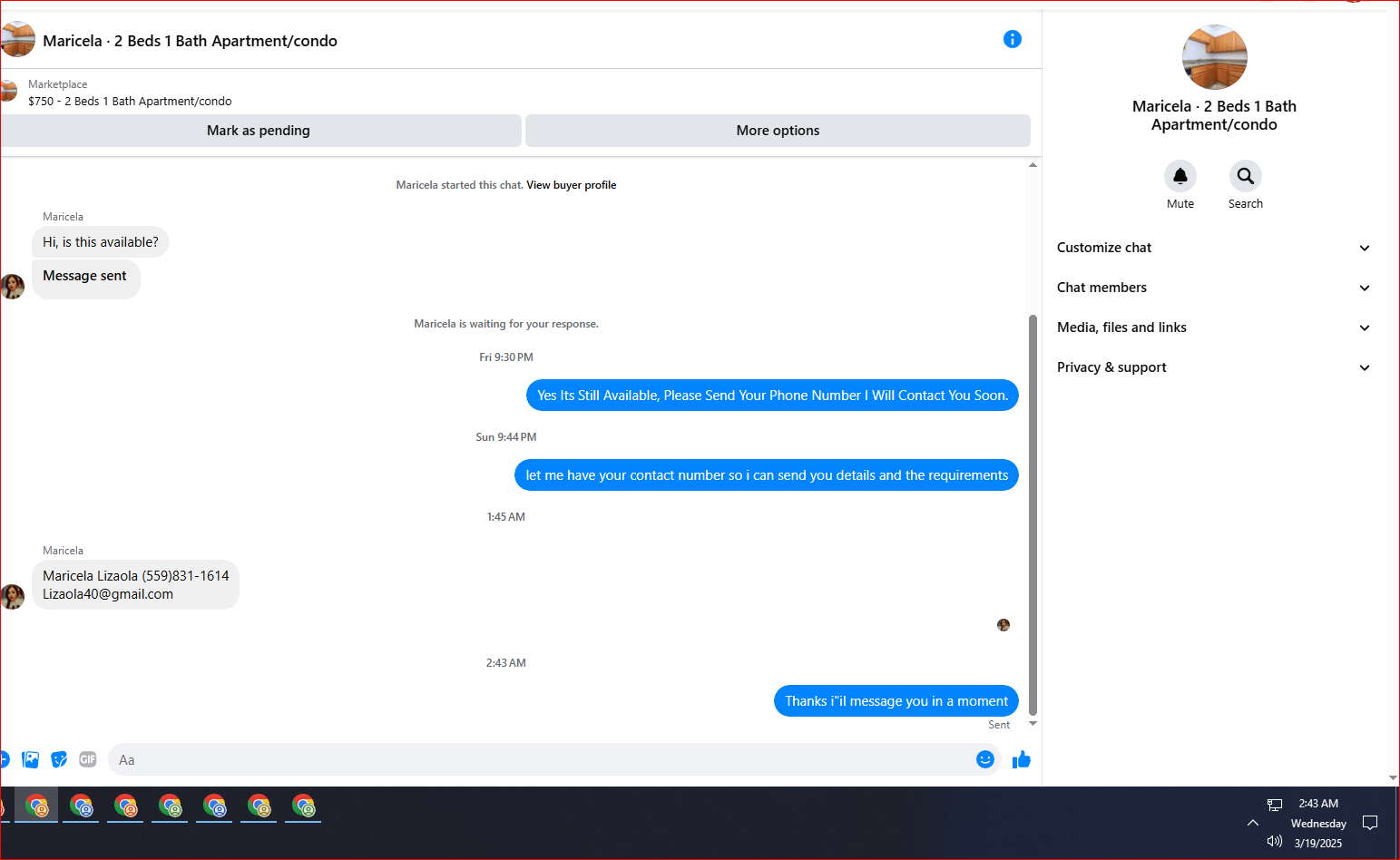1400x860 pixels.
Task: Open the large listing photo in side panel
Action: point(1214,57)
